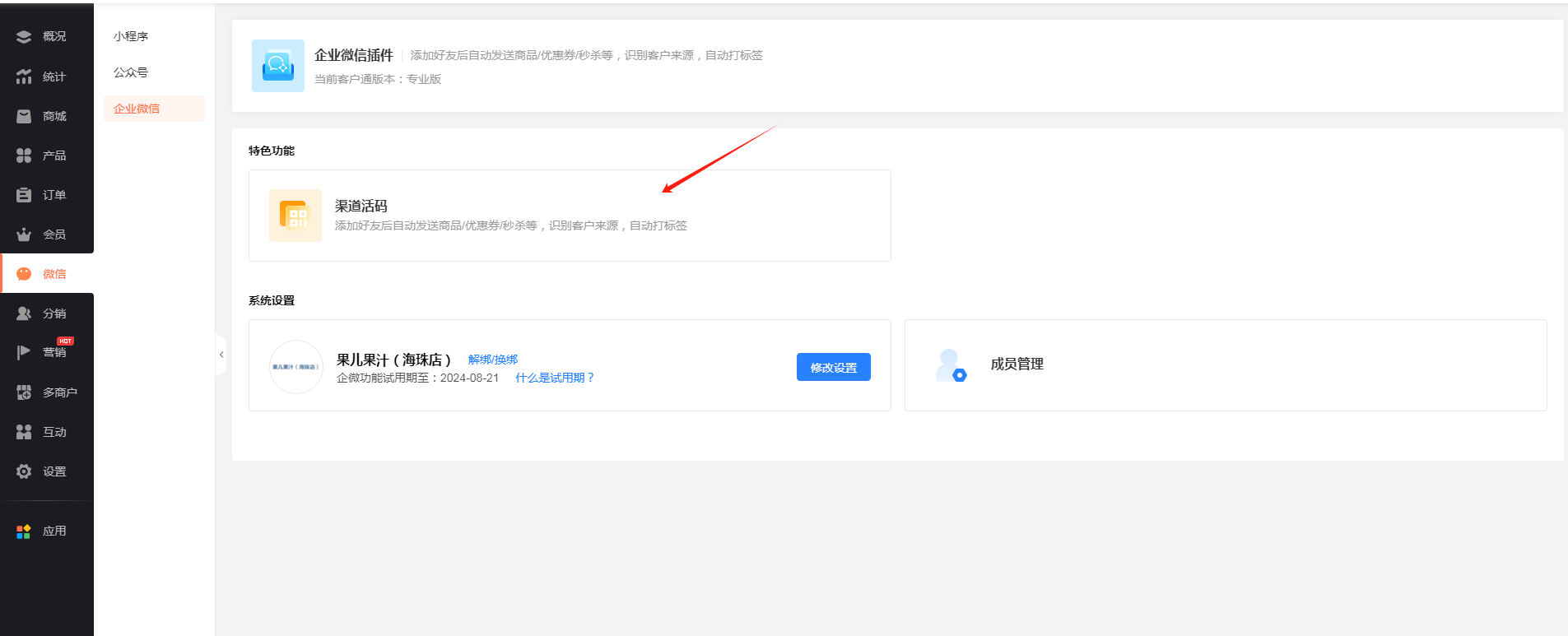Open the 概况 menu label
The height and width of the screenshot is (636, 1568).
[x=54, y=36]
